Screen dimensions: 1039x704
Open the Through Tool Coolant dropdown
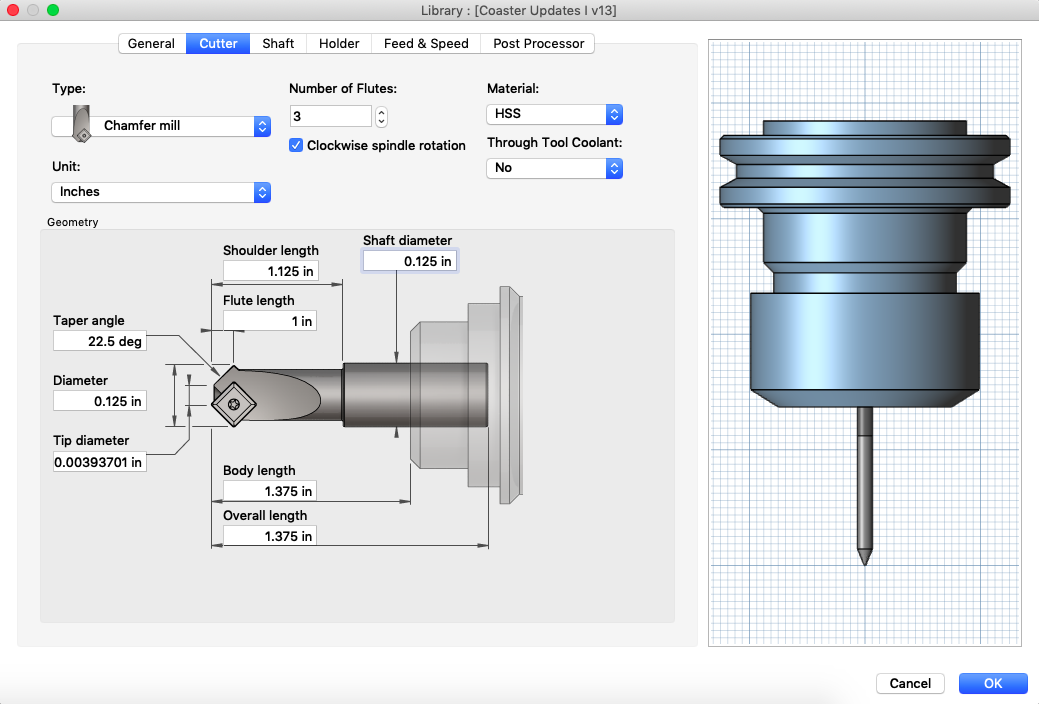pos(555,168)
